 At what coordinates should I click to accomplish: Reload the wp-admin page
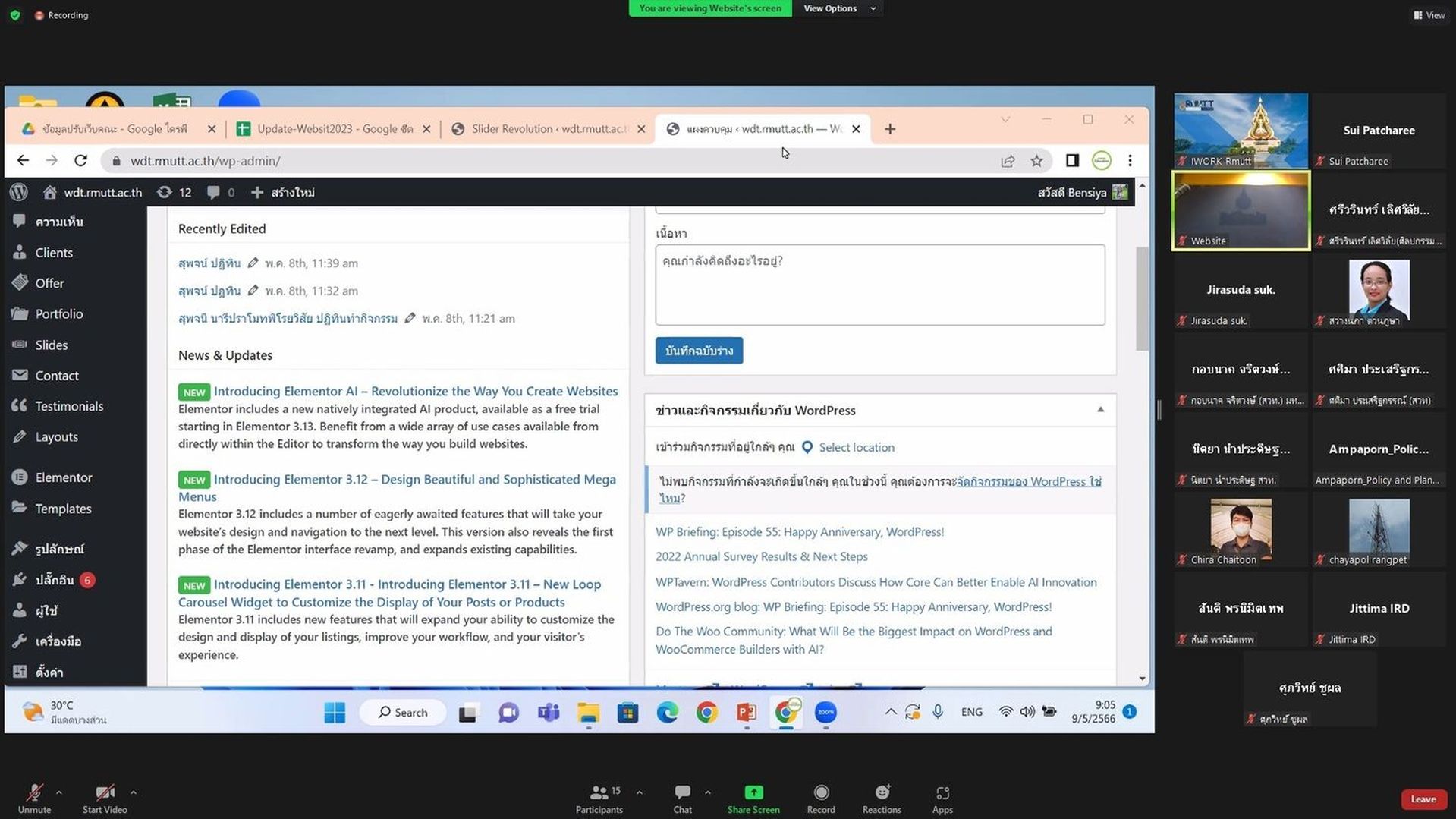[80, 160]
